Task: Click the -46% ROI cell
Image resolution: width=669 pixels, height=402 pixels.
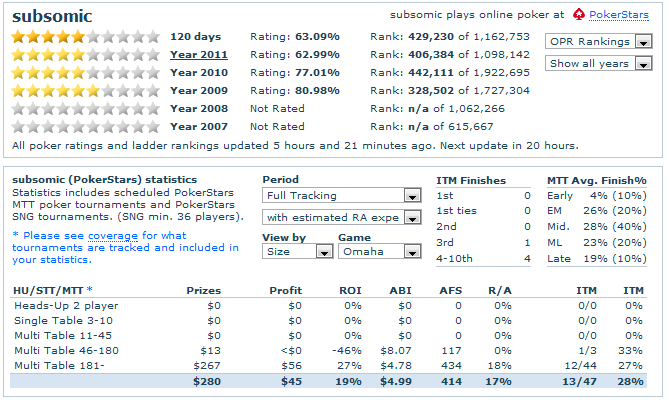Action: point(347,351)
